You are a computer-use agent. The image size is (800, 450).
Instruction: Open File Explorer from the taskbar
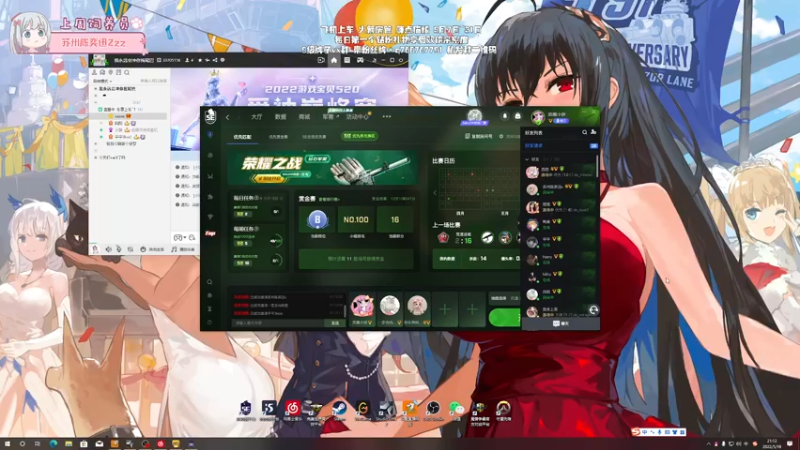68,444
